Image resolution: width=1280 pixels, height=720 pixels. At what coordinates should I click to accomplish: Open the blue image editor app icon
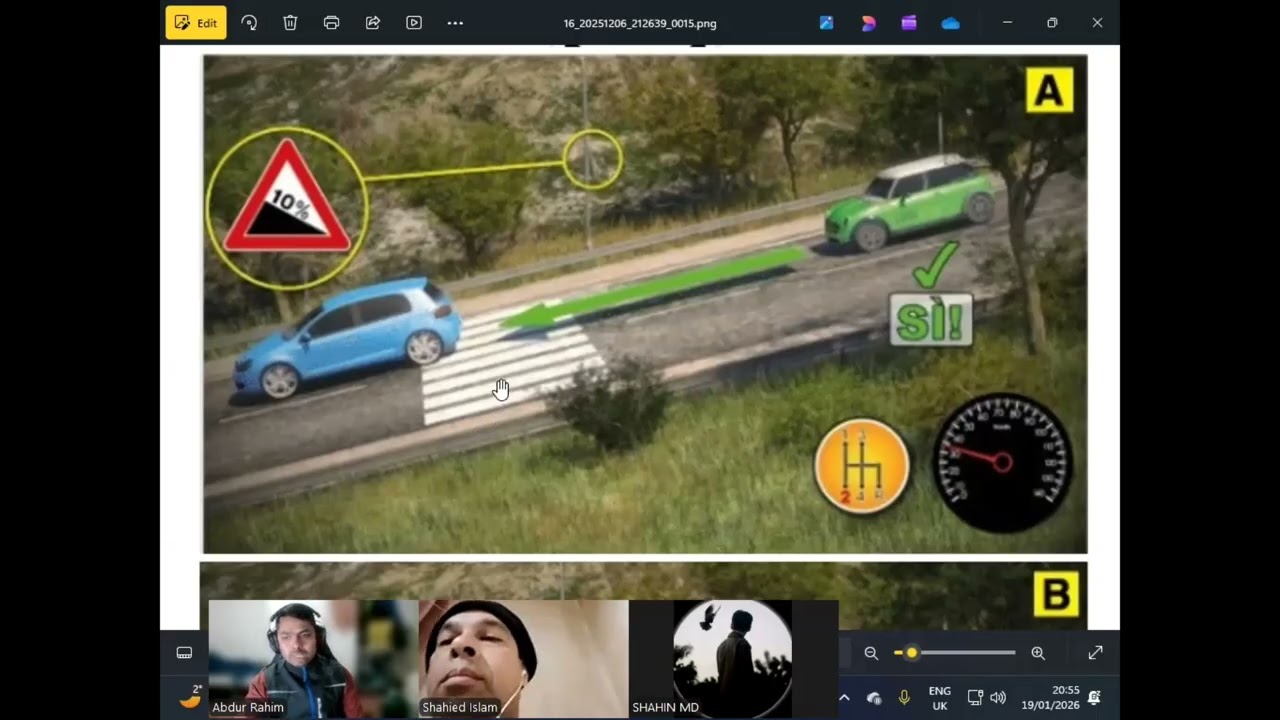826,23
